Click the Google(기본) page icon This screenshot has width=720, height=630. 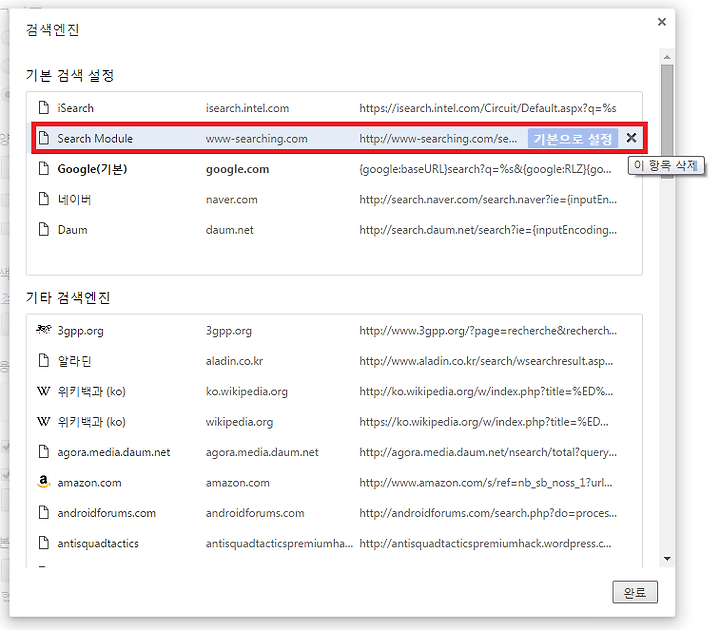tap(44, 169)
